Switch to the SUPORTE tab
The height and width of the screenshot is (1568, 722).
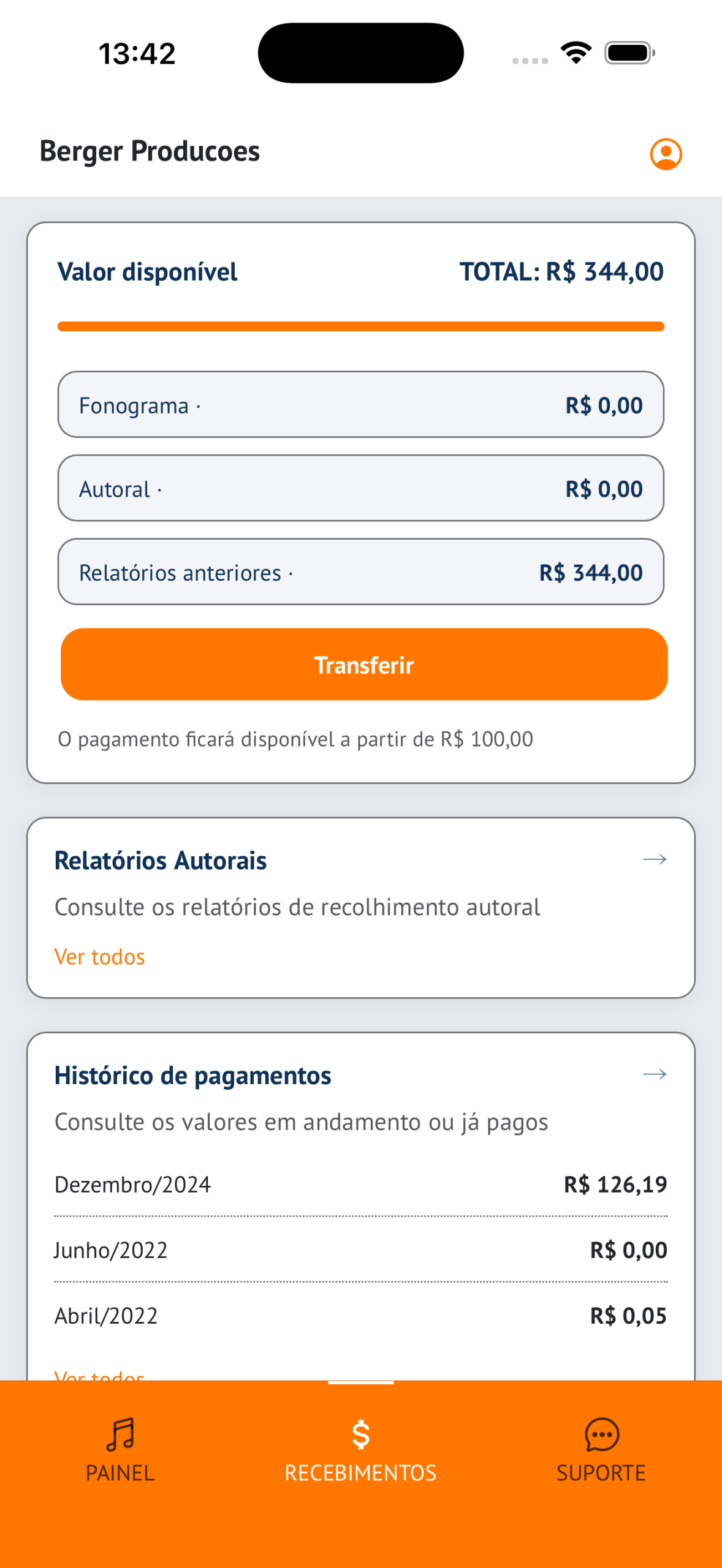pos(601,1472)
